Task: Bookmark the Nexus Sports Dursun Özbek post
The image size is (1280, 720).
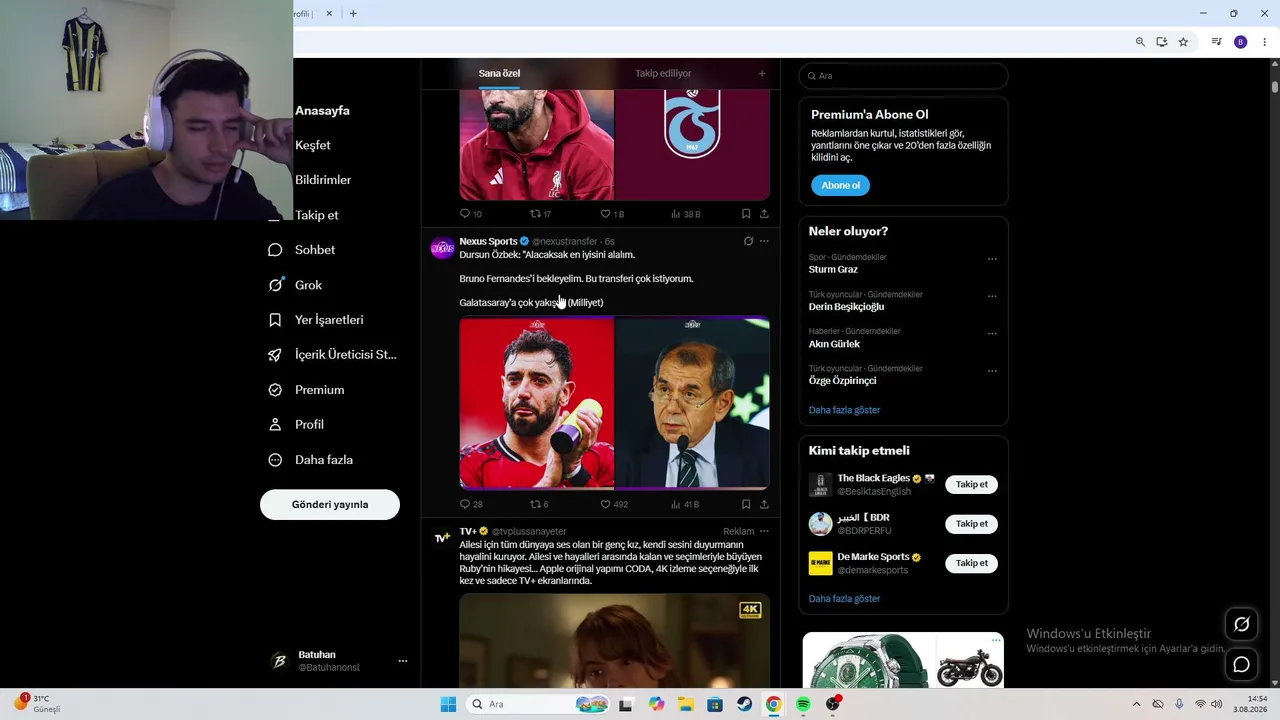Action: tap(746, 504)
